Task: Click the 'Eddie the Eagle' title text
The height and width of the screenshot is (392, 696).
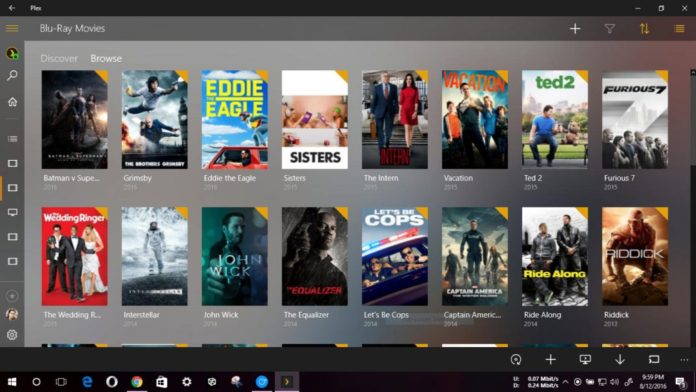Action: coord(229,178)
